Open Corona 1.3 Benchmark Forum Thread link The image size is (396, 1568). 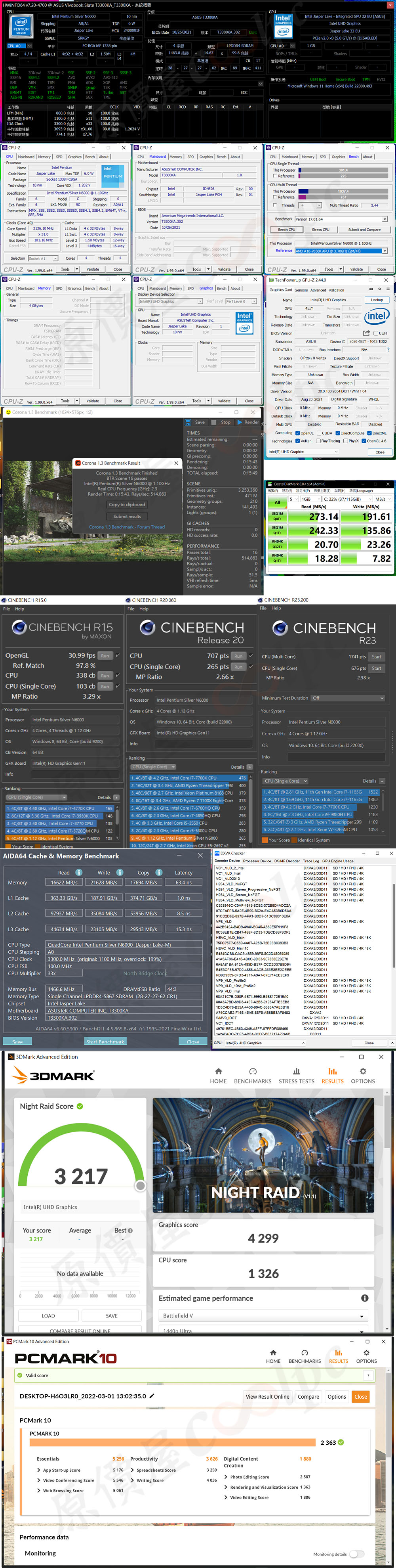(x=127, y=527)
